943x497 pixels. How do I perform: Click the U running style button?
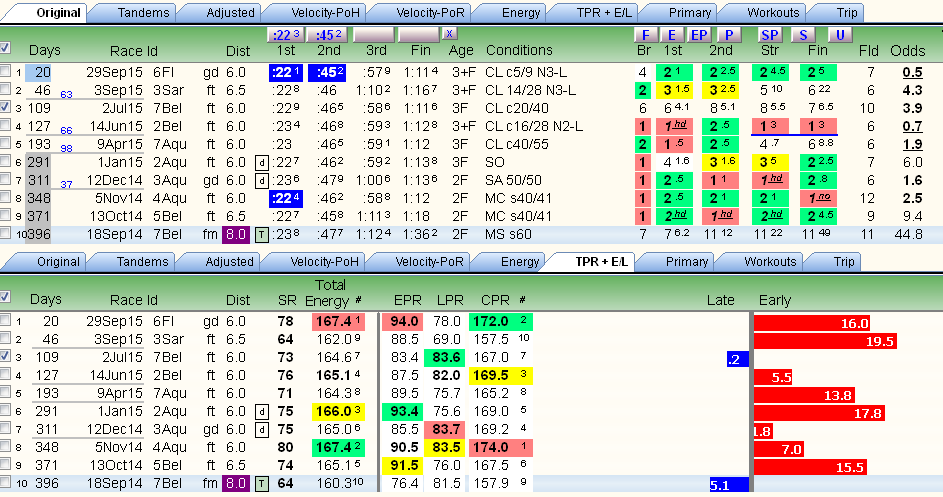(840, 35)
